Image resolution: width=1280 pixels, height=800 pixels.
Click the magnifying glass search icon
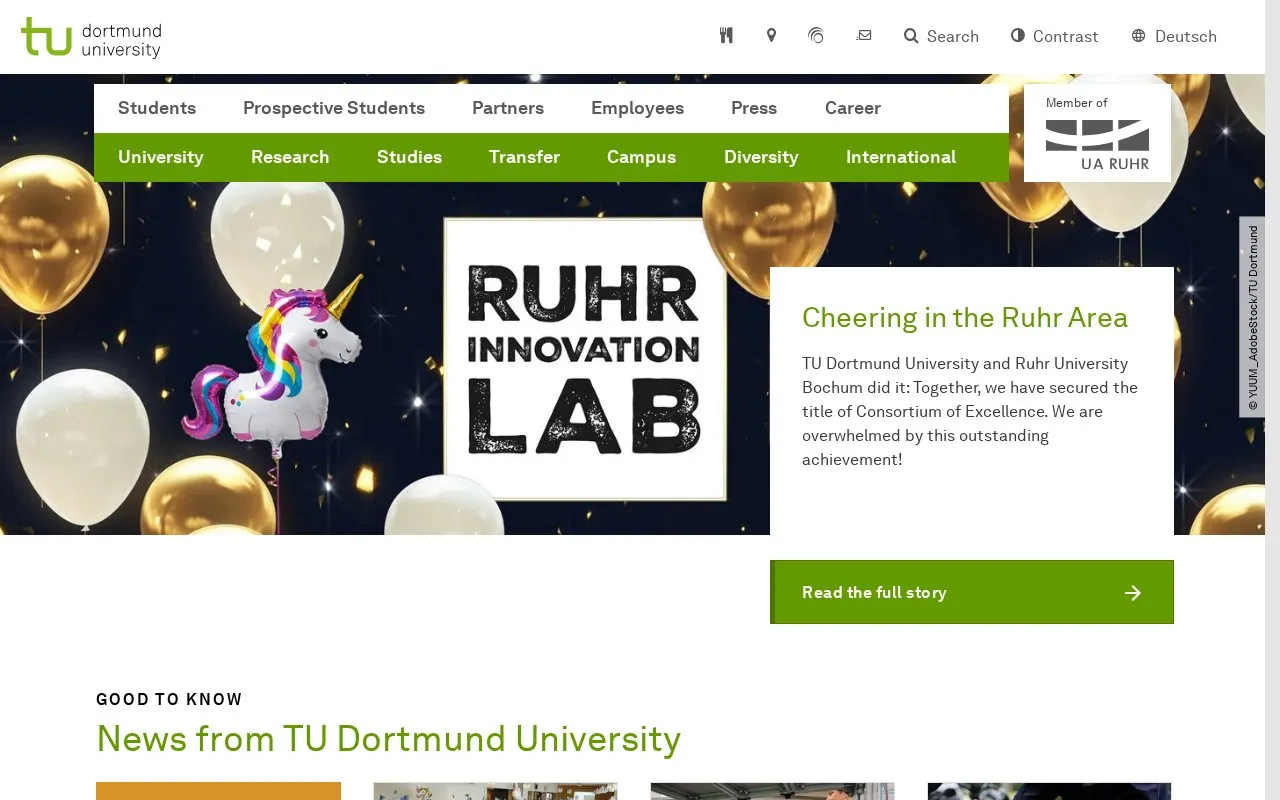coord(911,36)
